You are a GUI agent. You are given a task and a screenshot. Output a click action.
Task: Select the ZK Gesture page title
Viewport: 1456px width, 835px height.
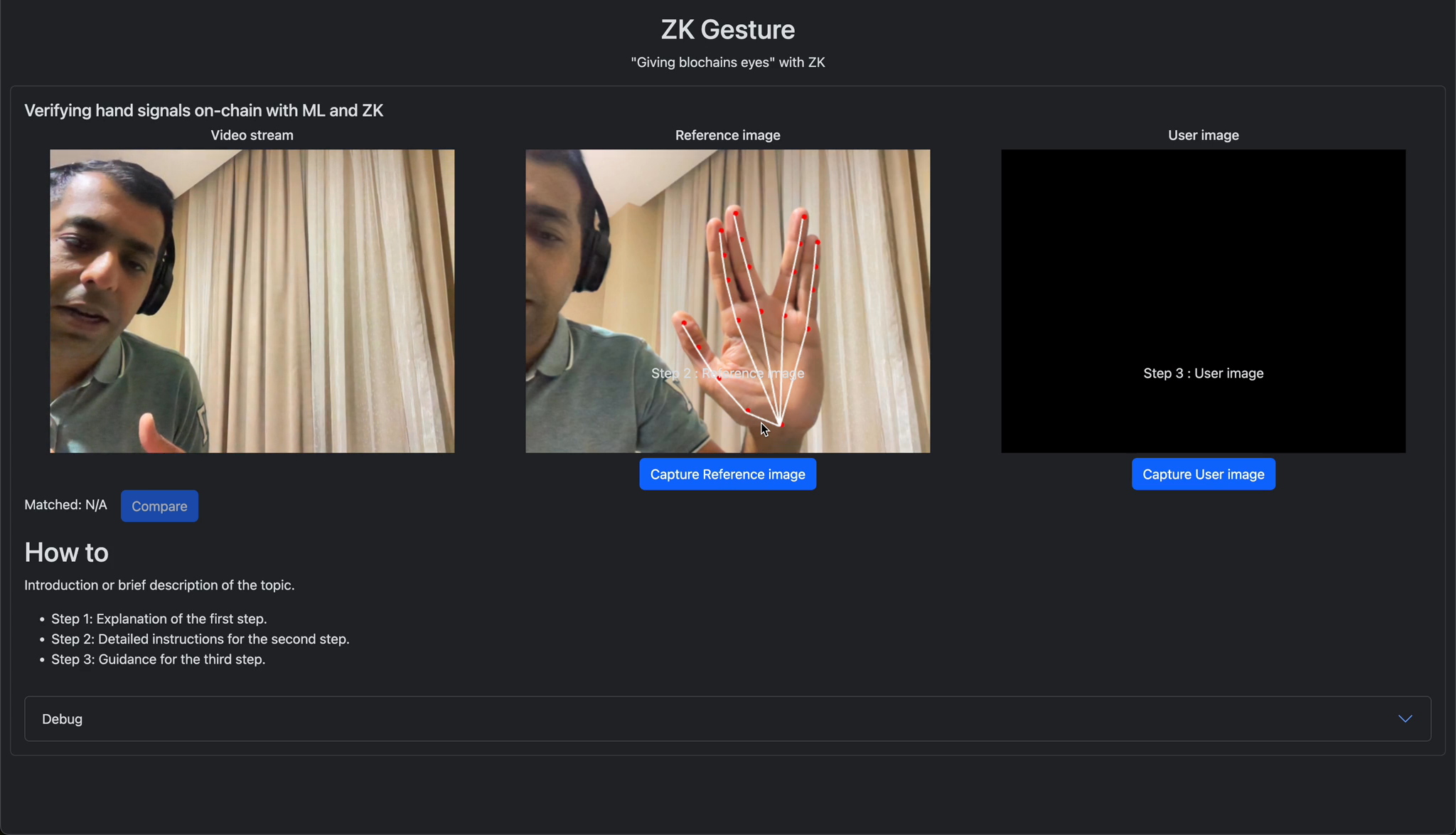pos(728,29)
